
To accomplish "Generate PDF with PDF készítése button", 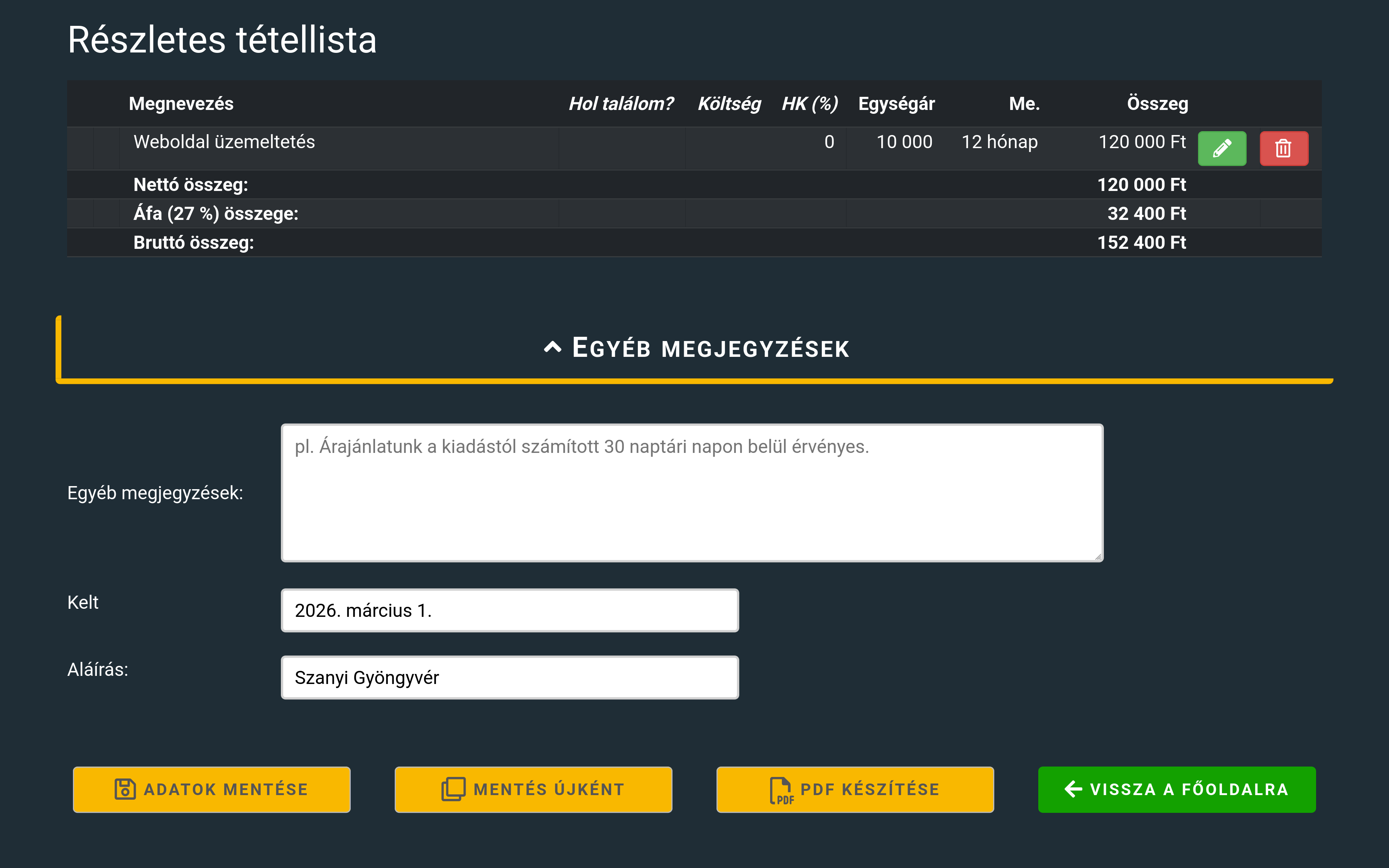I will tap(855, 789).
